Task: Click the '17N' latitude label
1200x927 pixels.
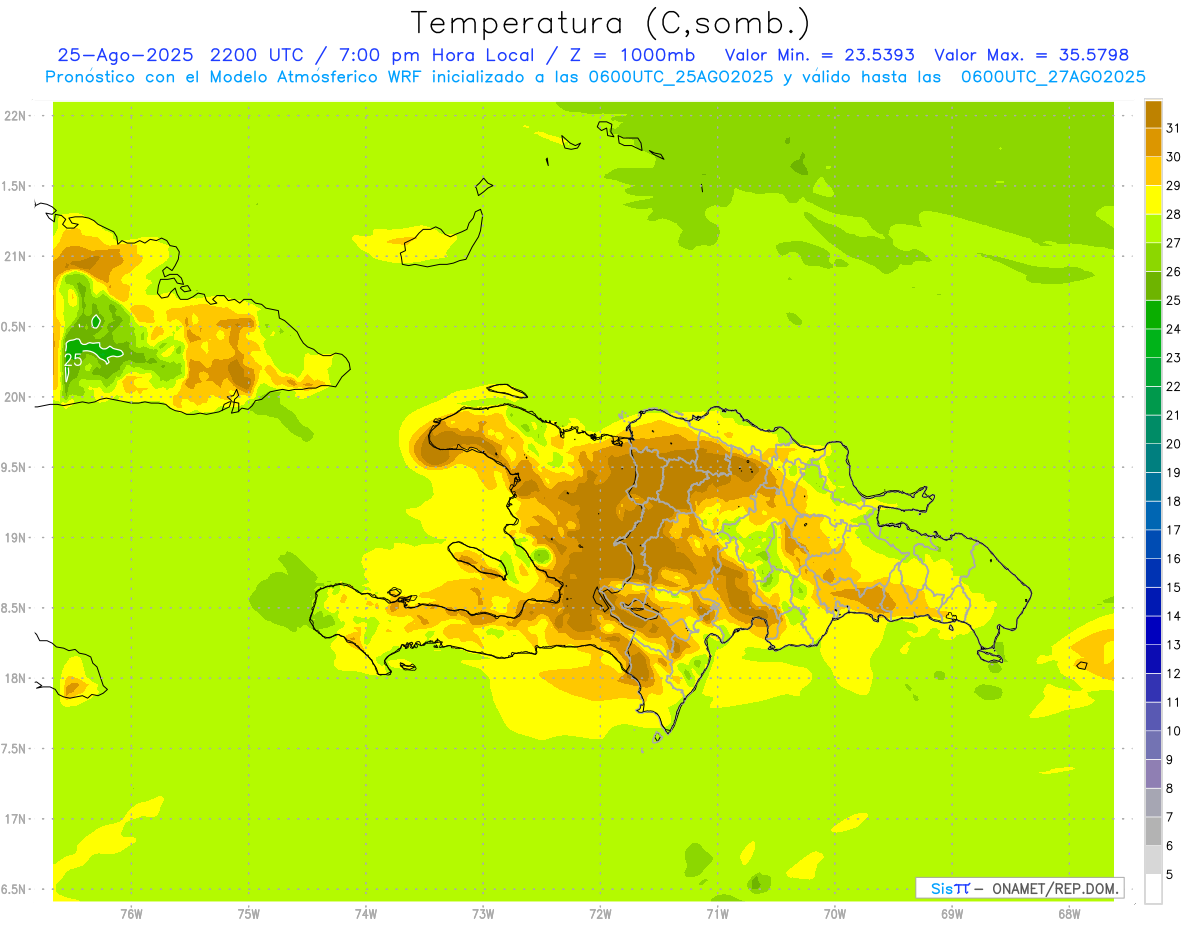Action: pos(15,819)
